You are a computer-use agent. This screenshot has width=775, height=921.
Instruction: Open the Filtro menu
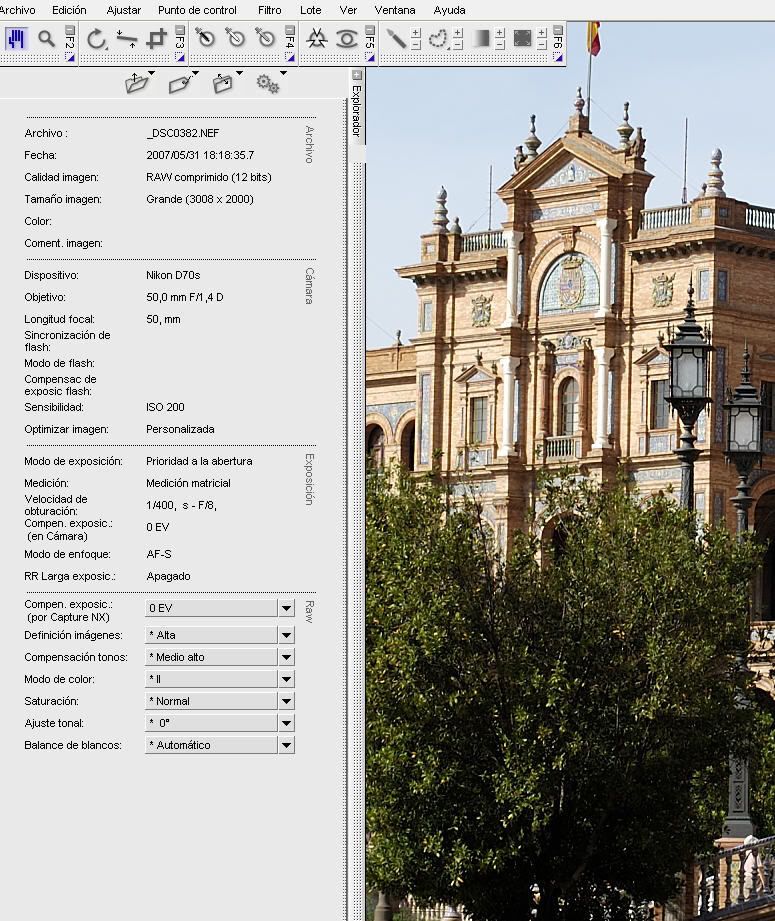[270, 10]
